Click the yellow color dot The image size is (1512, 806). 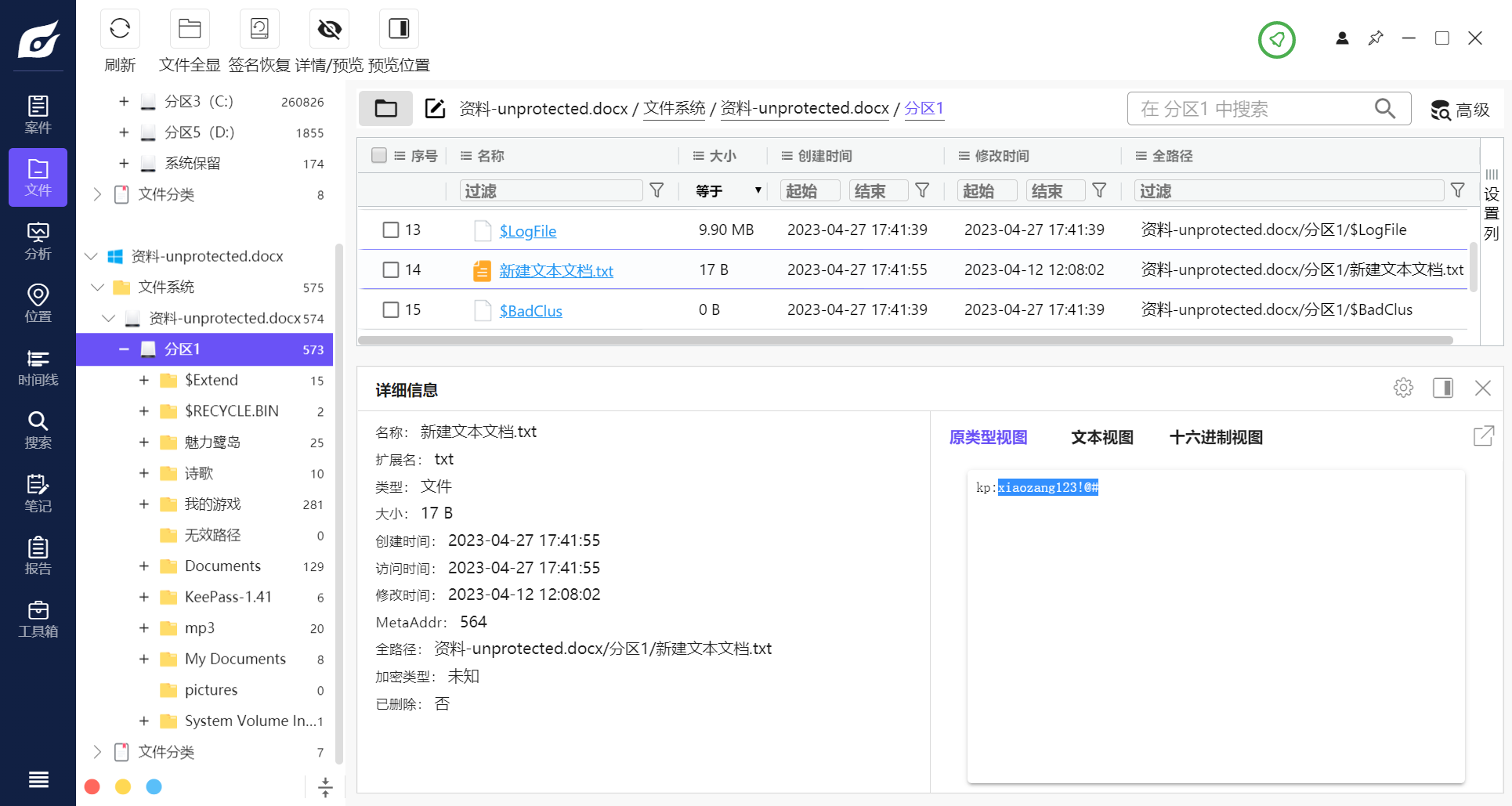[x=123, y=786]
